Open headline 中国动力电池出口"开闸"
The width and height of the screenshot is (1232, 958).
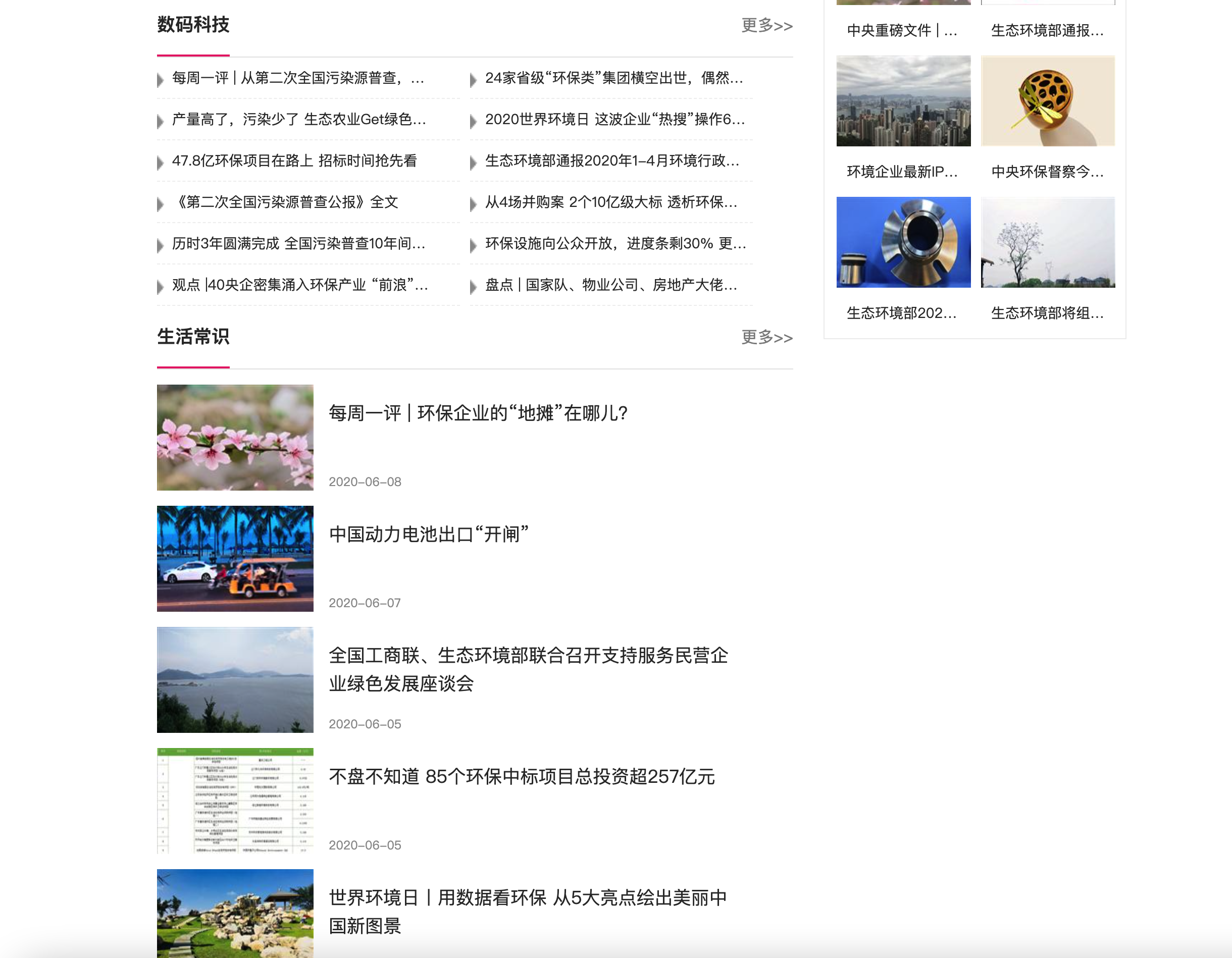[429, 534]
